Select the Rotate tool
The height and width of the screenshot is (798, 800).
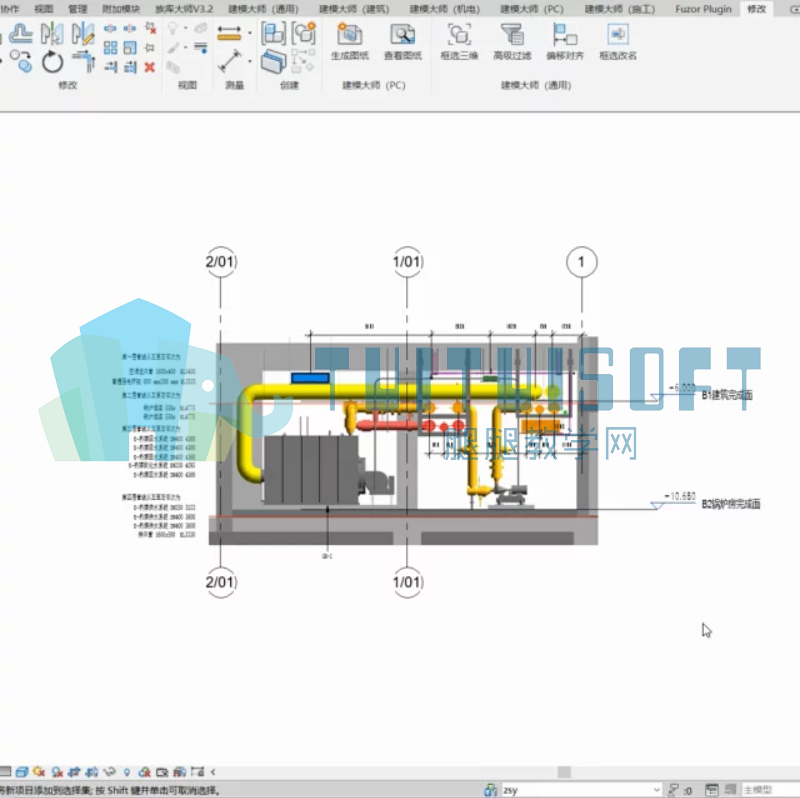[x=53, y=63]
